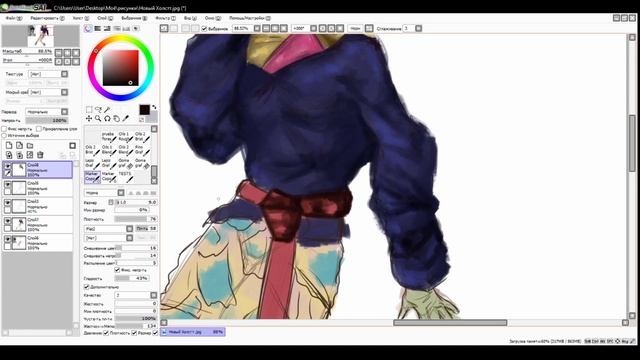Screen dimensions: 640x360
Task: Select the magnifier zoom tool
Action: (x=98, y=118)
